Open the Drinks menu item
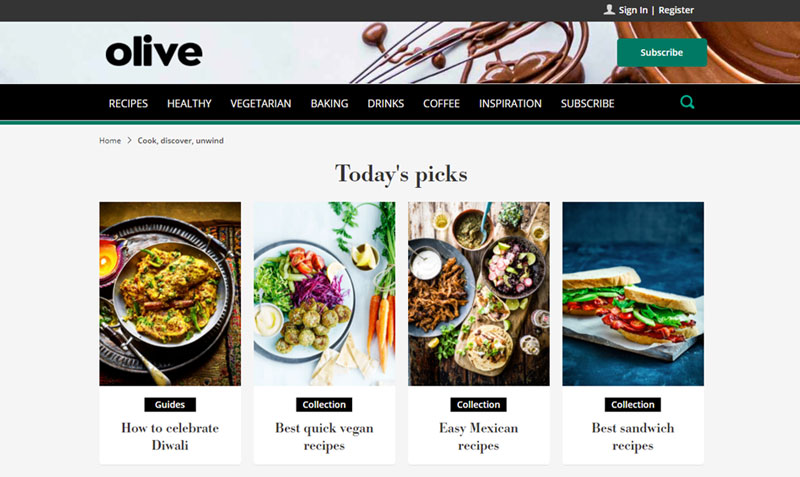Screen dimensions: 800x477 [386, 104]
